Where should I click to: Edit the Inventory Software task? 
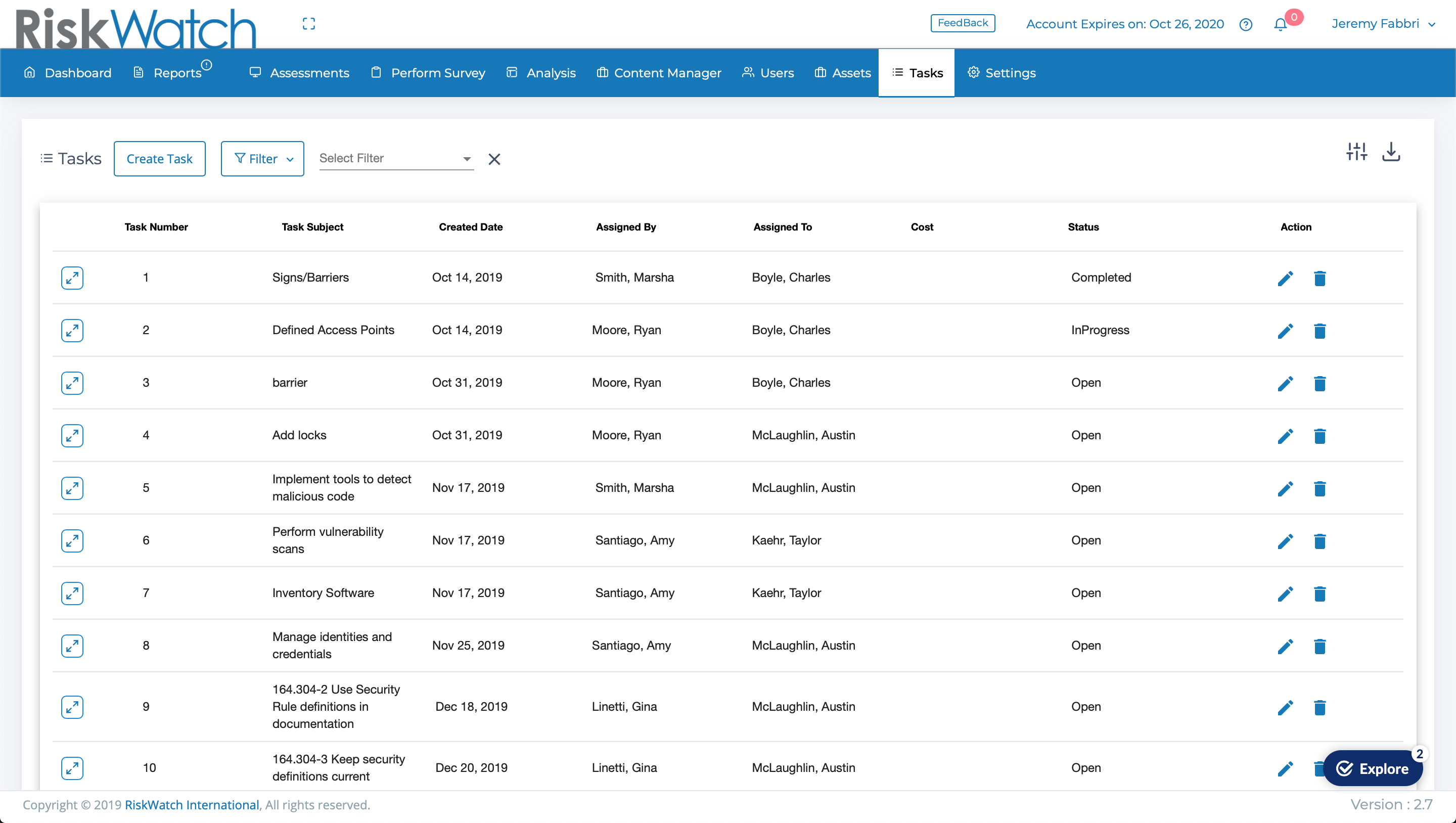coord(1285,593)
